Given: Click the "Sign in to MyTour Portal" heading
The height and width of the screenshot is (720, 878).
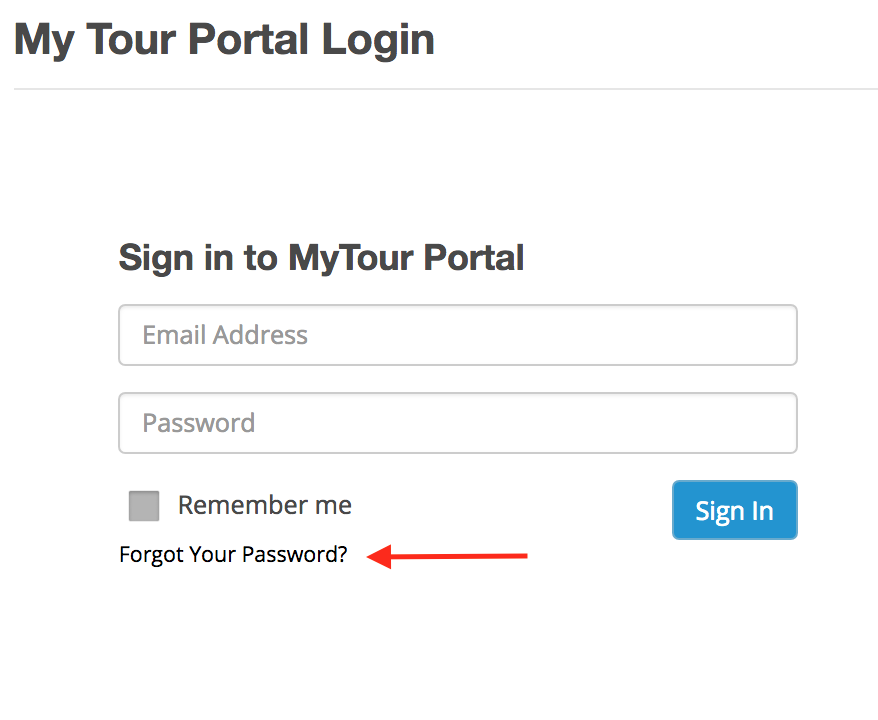Looking at the screenshot, I should pos(321,258).
